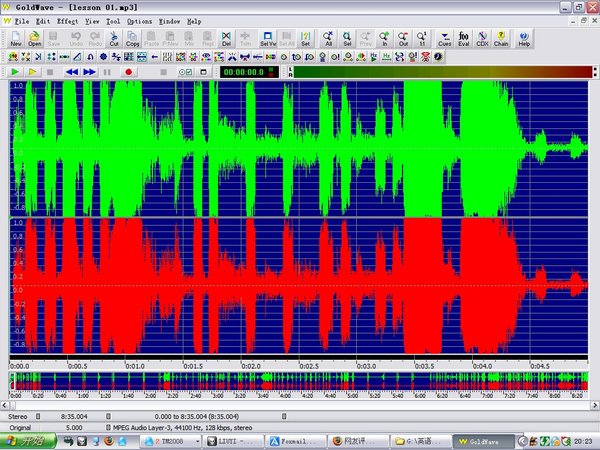
Task: Click the Set selection markers icon
Action: (x=305, y=39)
